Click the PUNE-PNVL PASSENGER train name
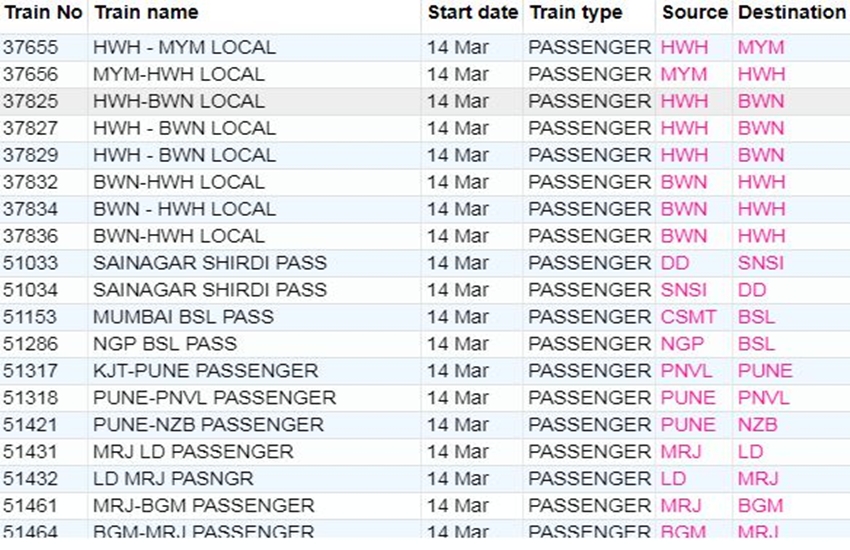Viewport: 850px width, 550px height. (214, 399)
